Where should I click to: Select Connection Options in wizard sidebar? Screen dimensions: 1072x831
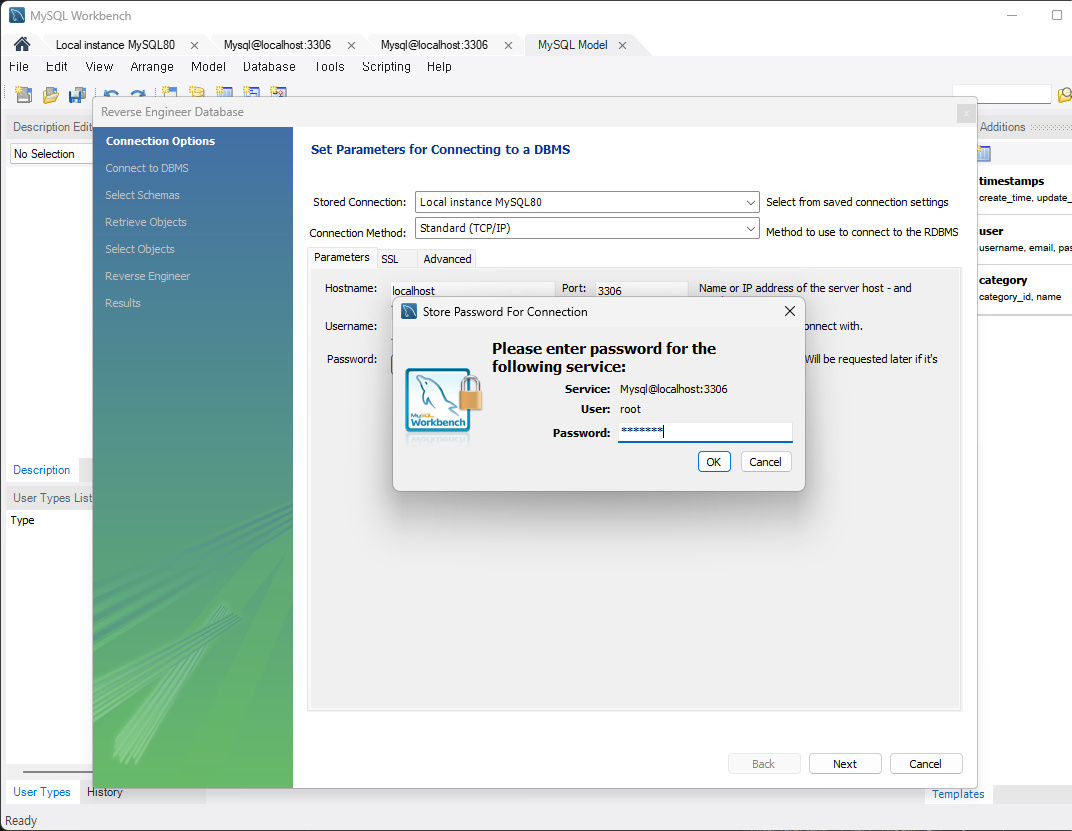point(160,141)
